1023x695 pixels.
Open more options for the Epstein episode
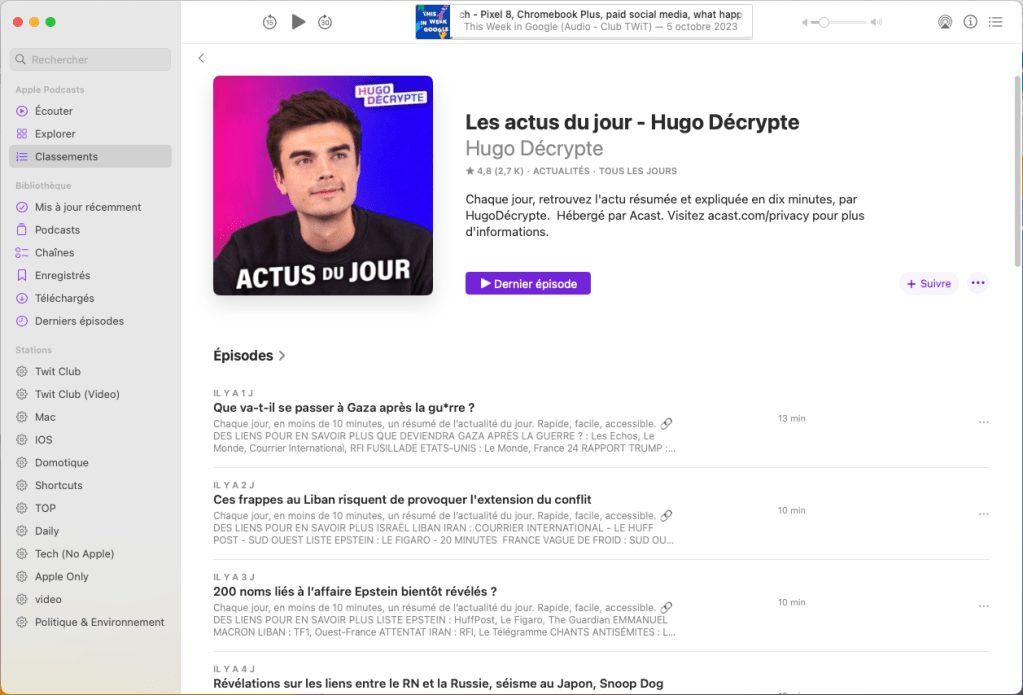point(983,606)
